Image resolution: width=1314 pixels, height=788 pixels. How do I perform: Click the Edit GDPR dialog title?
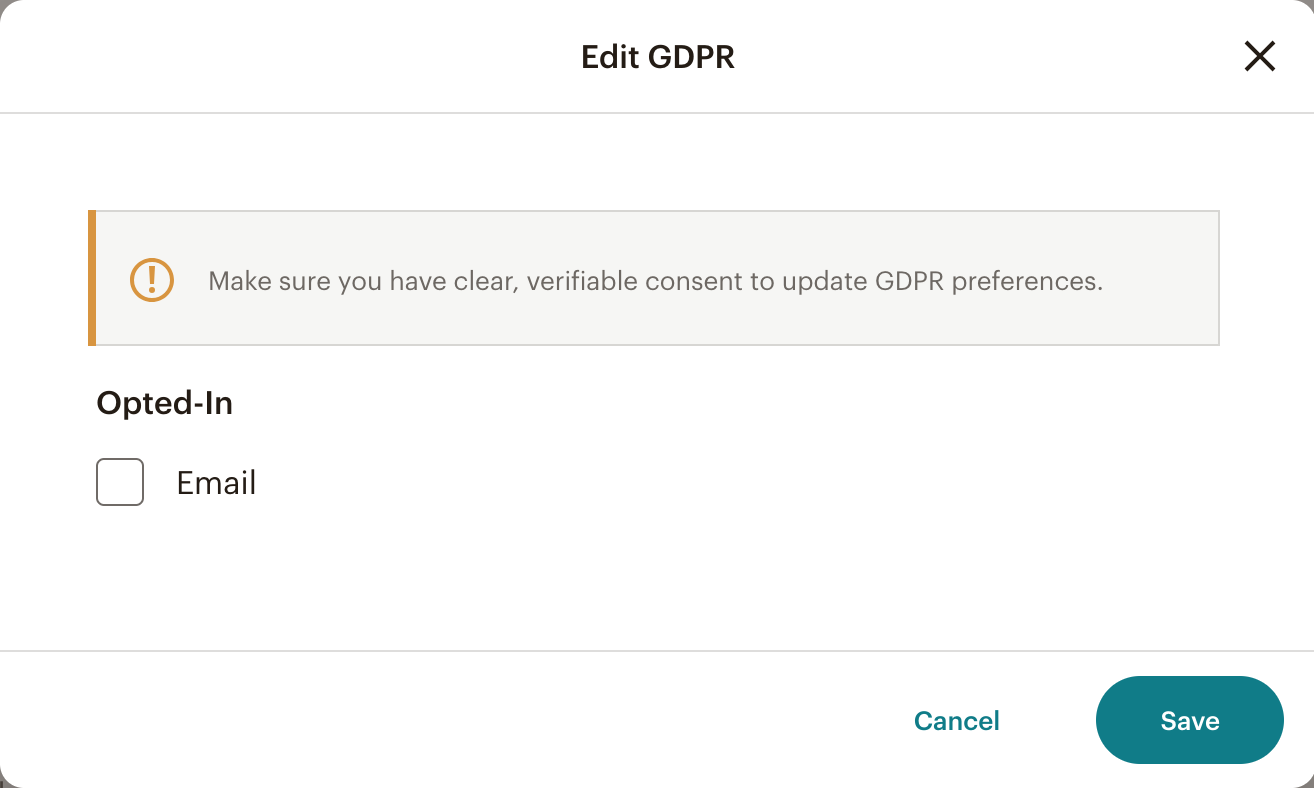[657, 57]
